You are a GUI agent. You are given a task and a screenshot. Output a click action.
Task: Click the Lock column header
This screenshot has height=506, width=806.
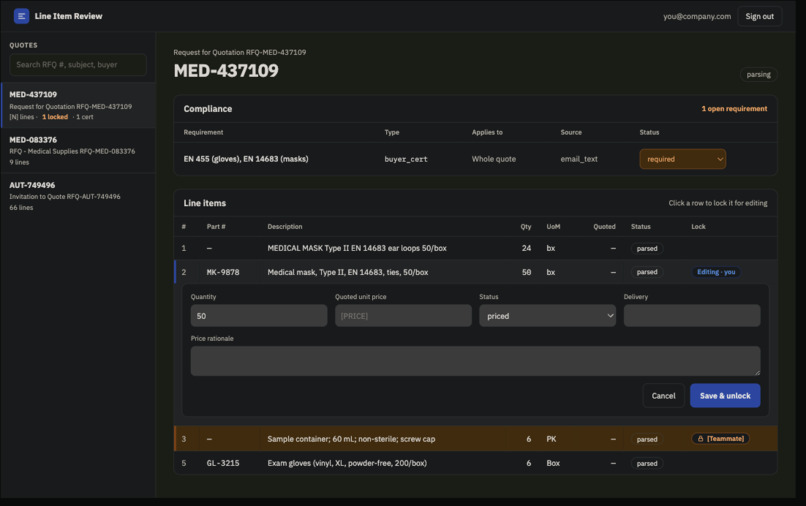tap(698, 226)
